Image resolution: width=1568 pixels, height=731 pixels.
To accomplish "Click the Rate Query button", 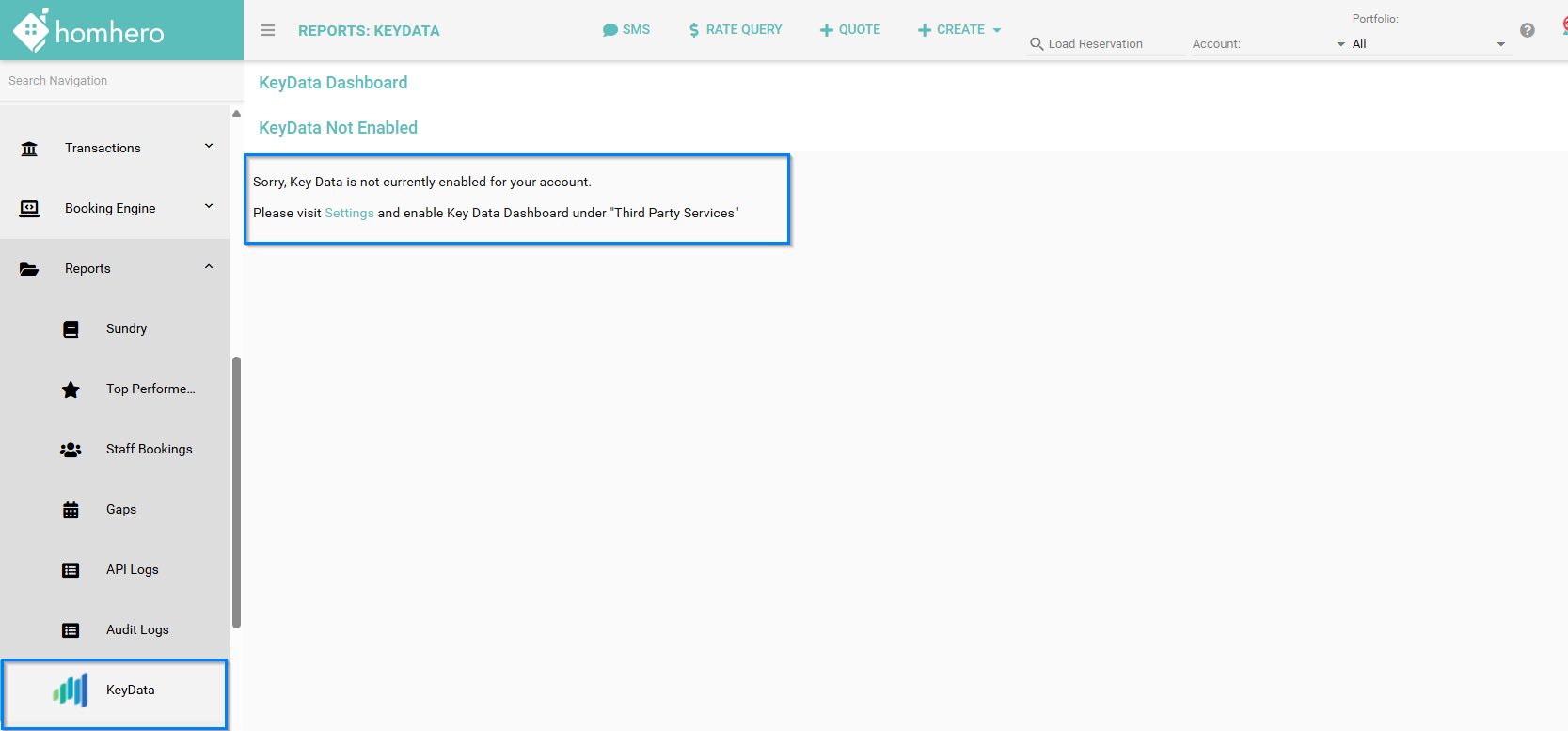I will (735, 30).
